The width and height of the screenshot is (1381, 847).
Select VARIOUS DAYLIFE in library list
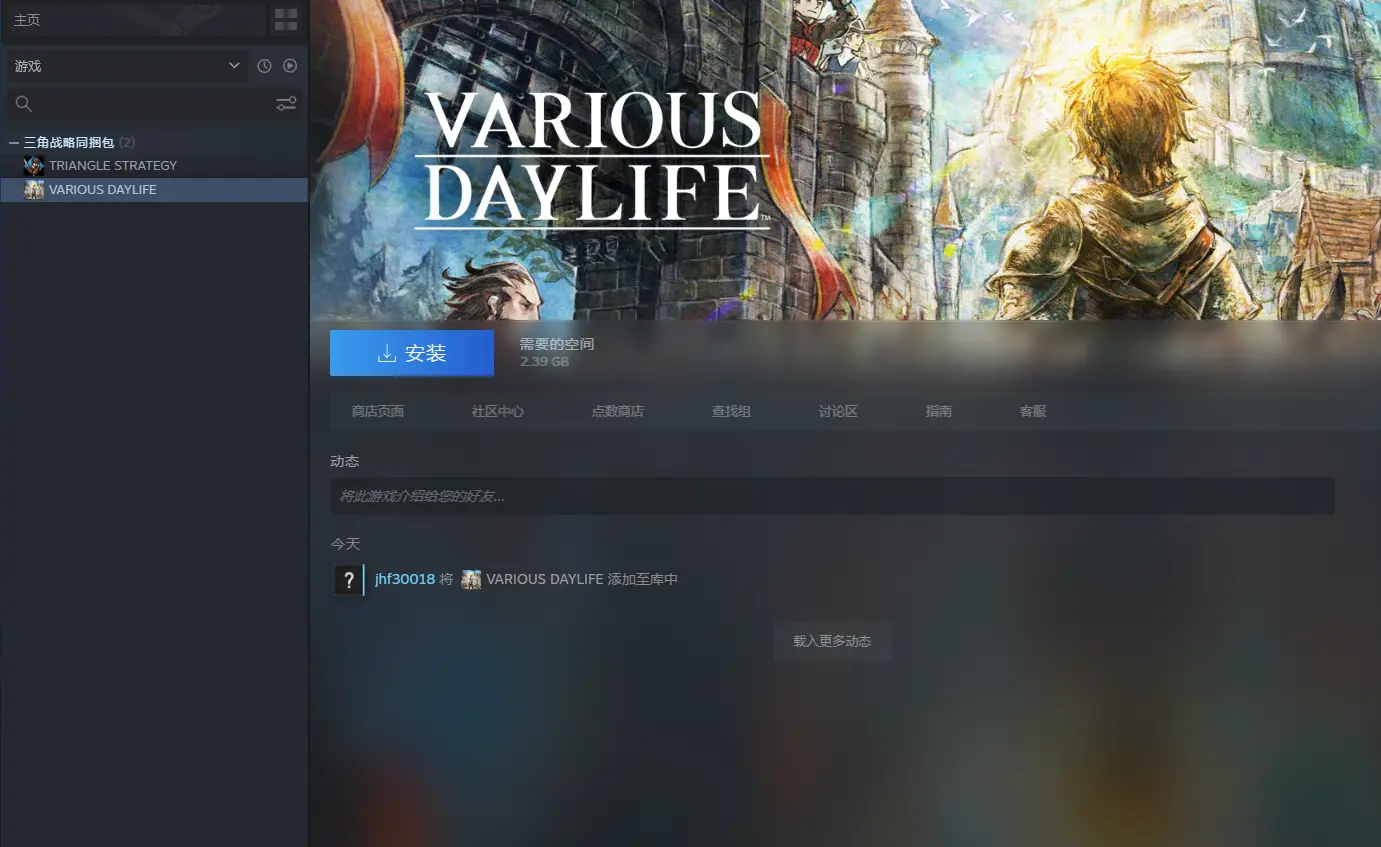(x=154, y=190)
